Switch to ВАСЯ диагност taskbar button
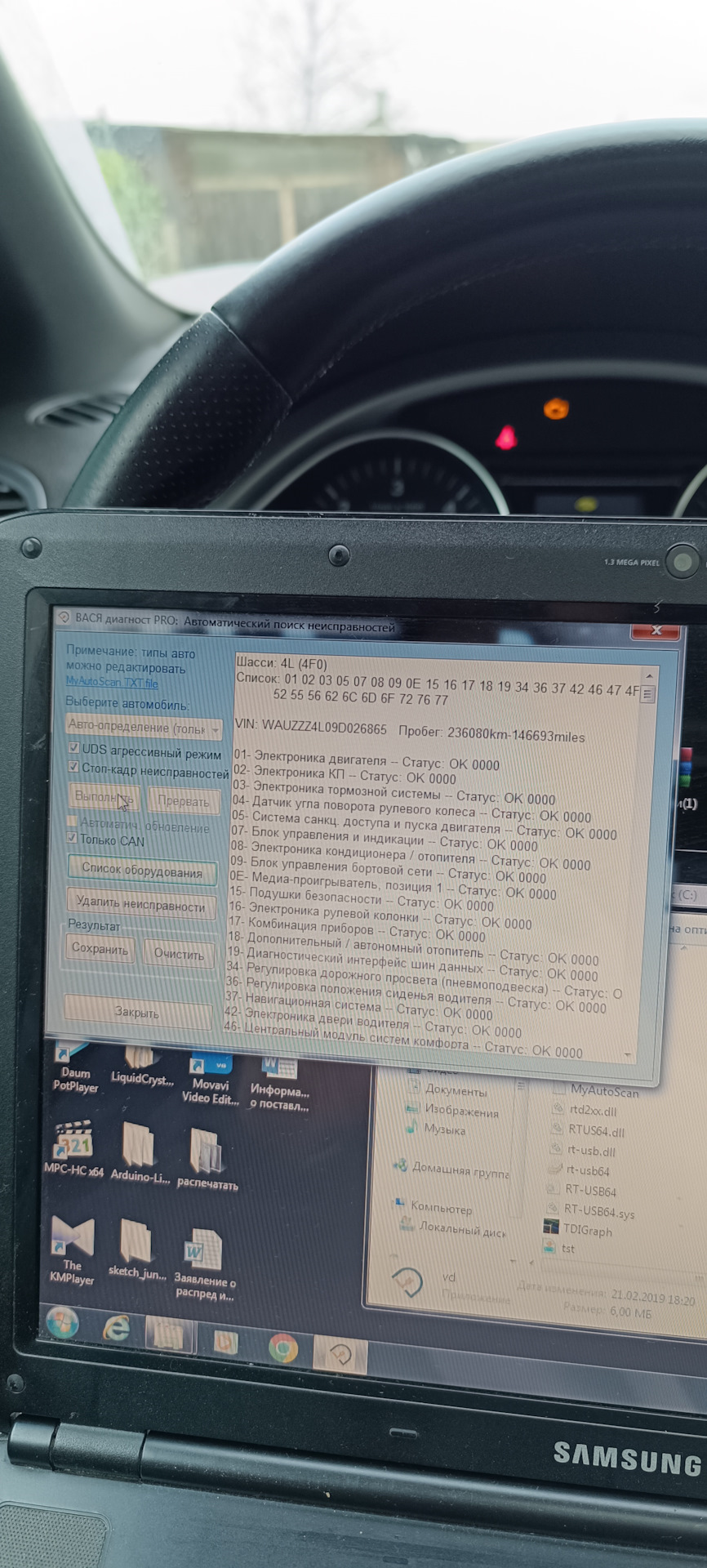The image size is (707, 1568). [340, 1354]
